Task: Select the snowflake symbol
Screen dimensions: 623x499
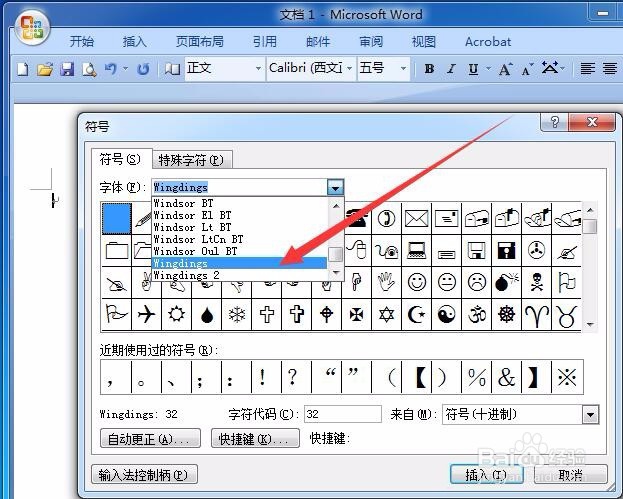Action: pos(237,315)
